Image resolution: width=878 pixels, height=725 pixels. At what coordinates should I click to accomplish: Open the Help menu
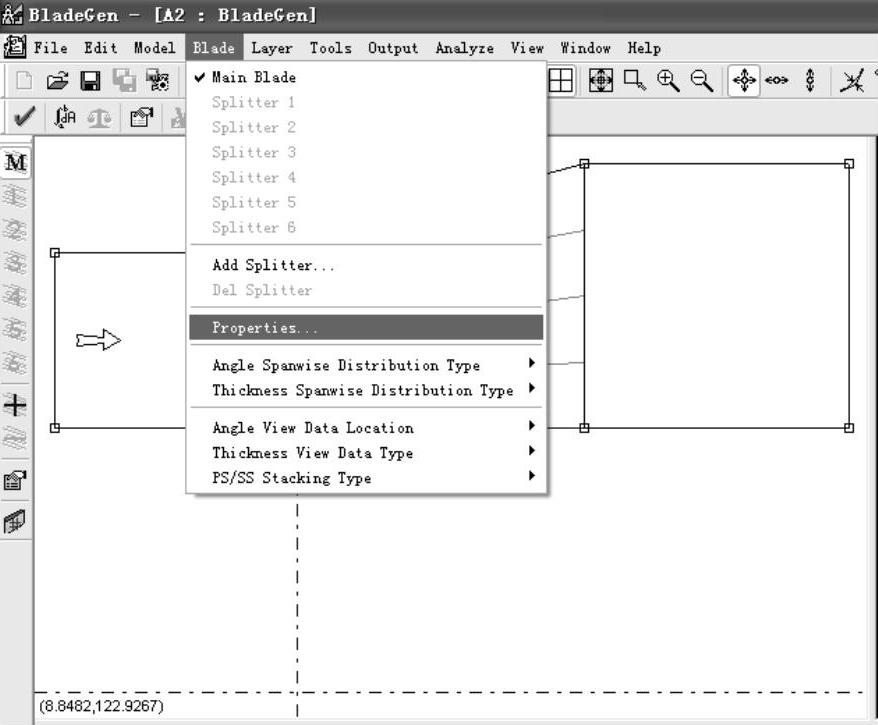644,48
